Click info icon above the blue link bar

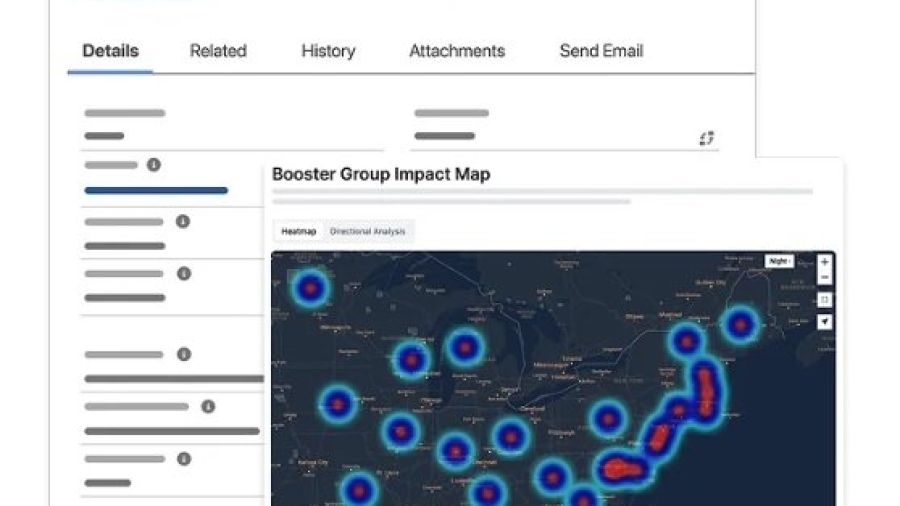click(x=153, y=165)
